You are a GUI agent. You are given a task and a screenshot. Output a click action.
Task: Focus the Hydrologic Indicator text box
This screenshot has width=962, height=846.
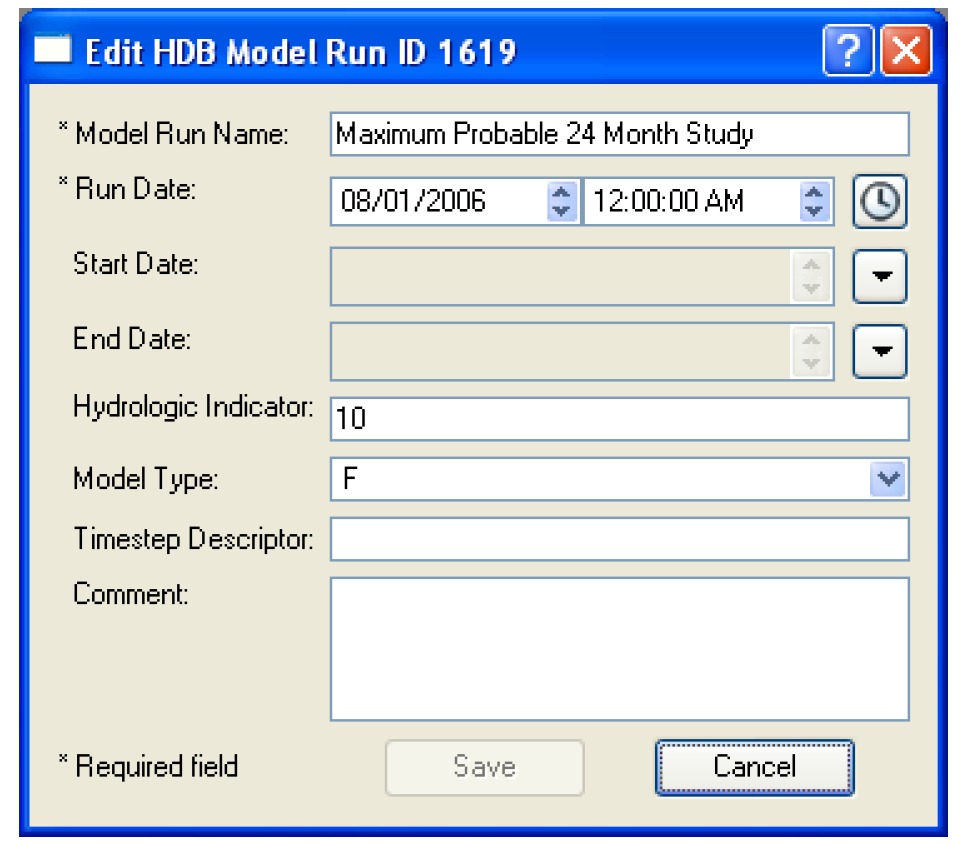point(618,419)
